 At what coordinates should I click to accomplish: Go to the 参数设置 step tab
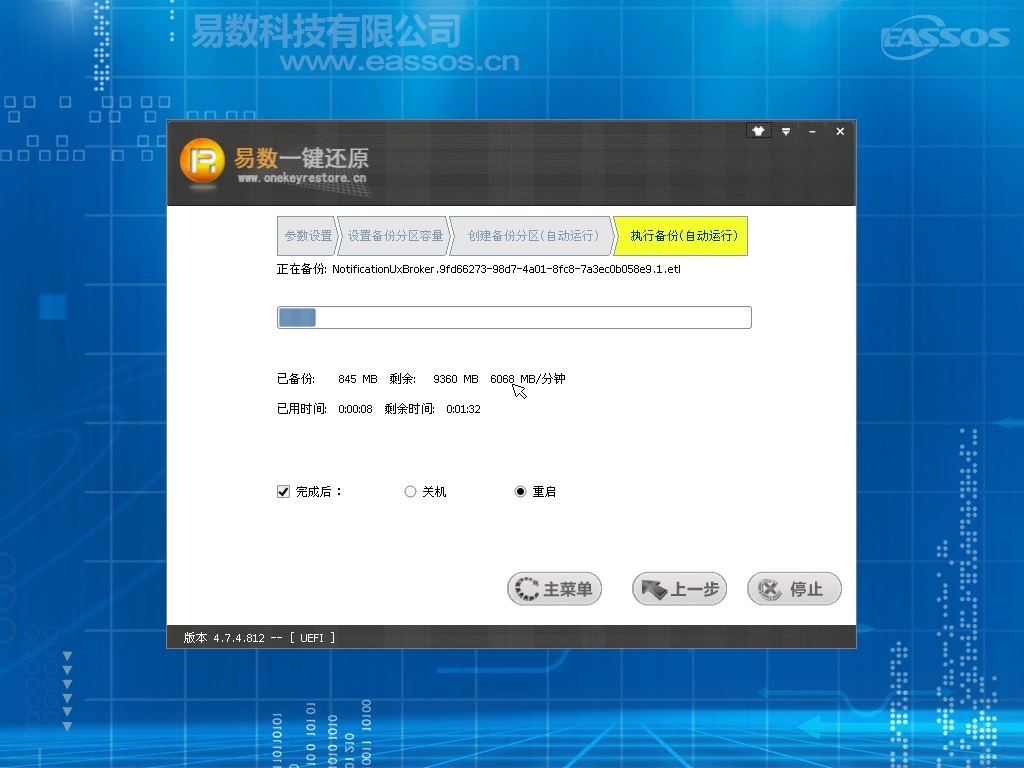[x=307, y=236]
